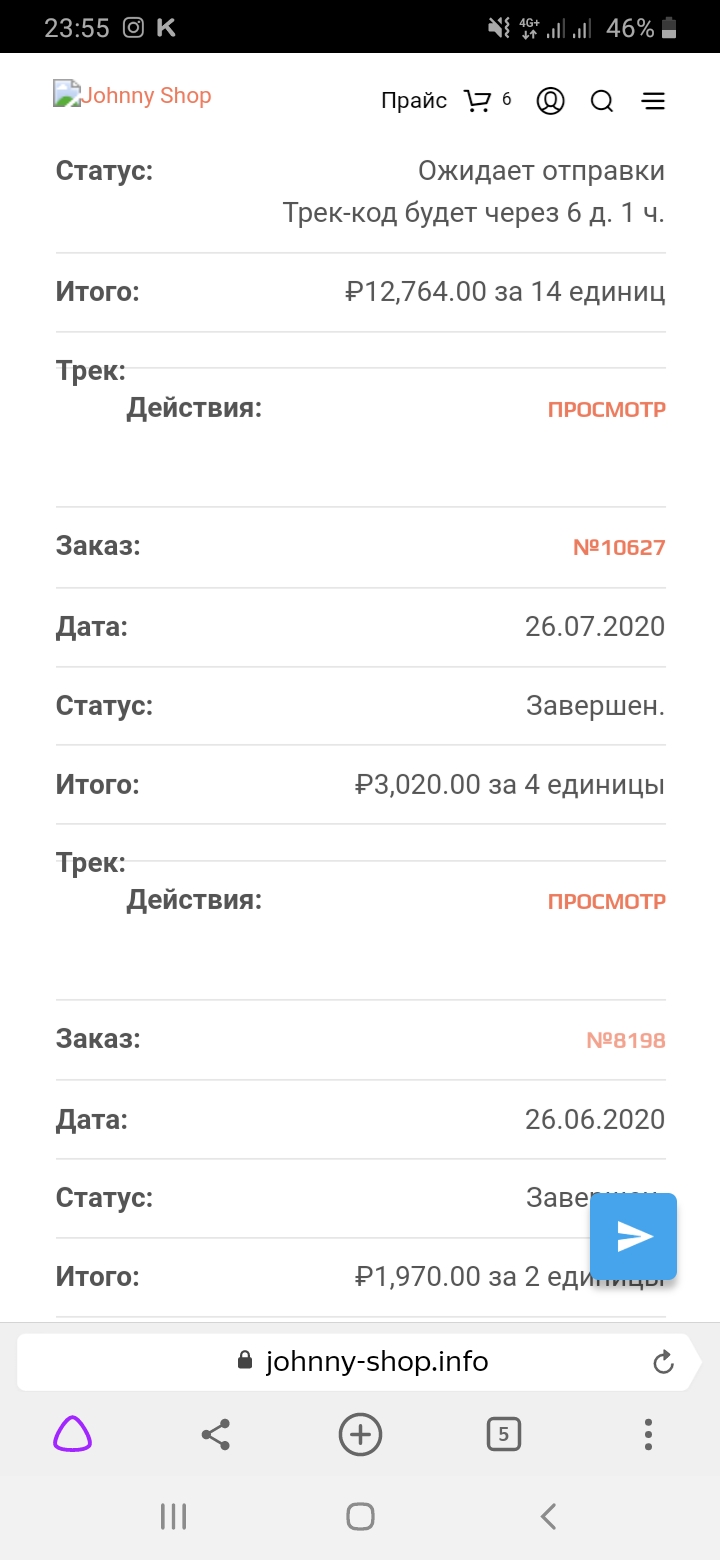Open the Прайс menu item
The image size is (720, 1560).
pos(414,100)
